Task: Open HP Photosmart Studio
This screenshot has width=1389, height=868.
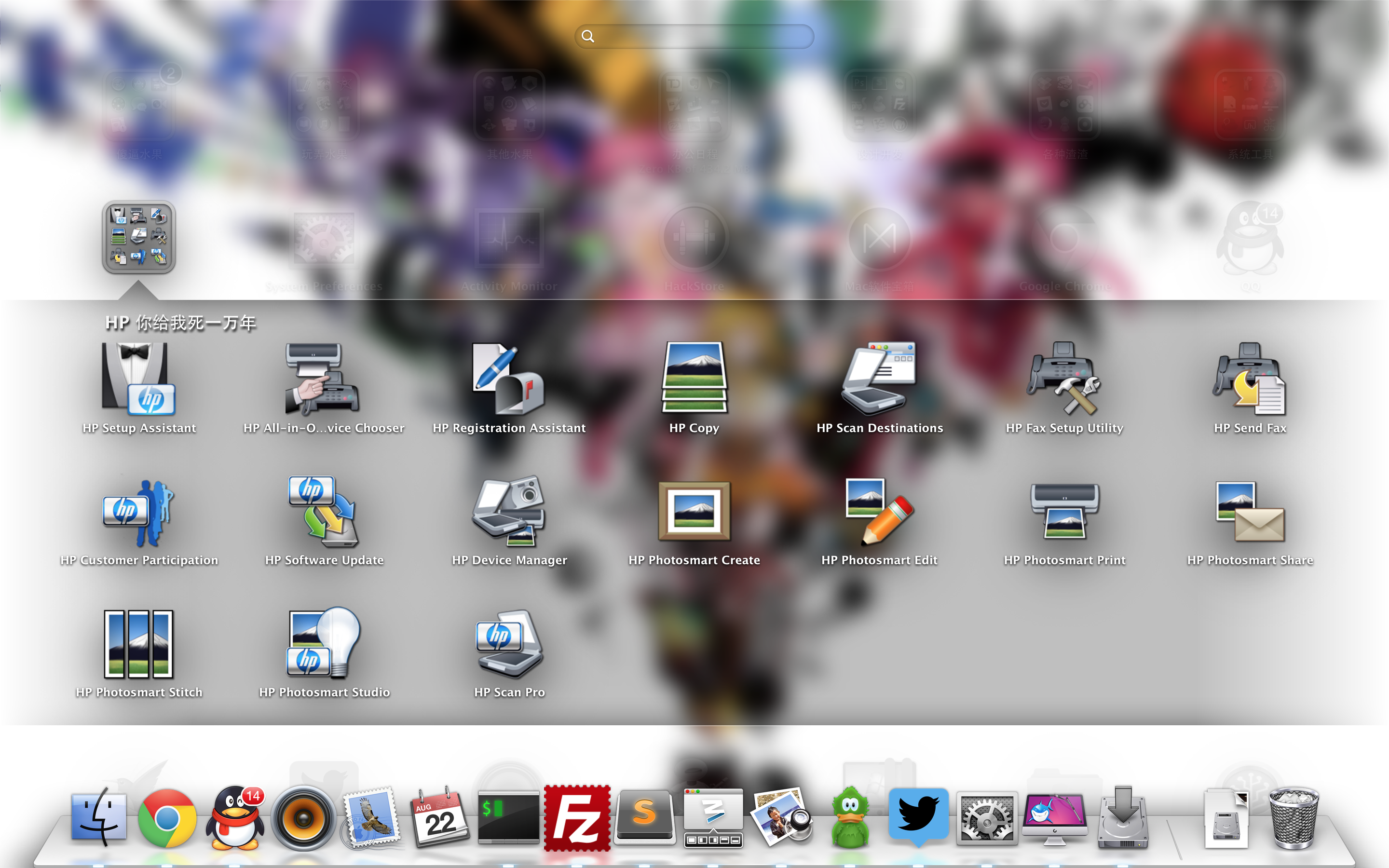Action: [323, 644]
